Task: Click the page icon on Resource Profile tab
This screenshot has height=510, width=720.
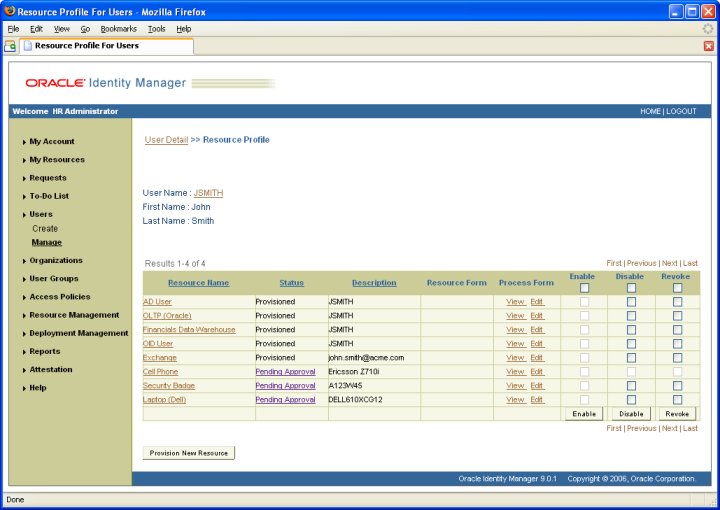Action: pyautogui.click(x=28, y=46)
